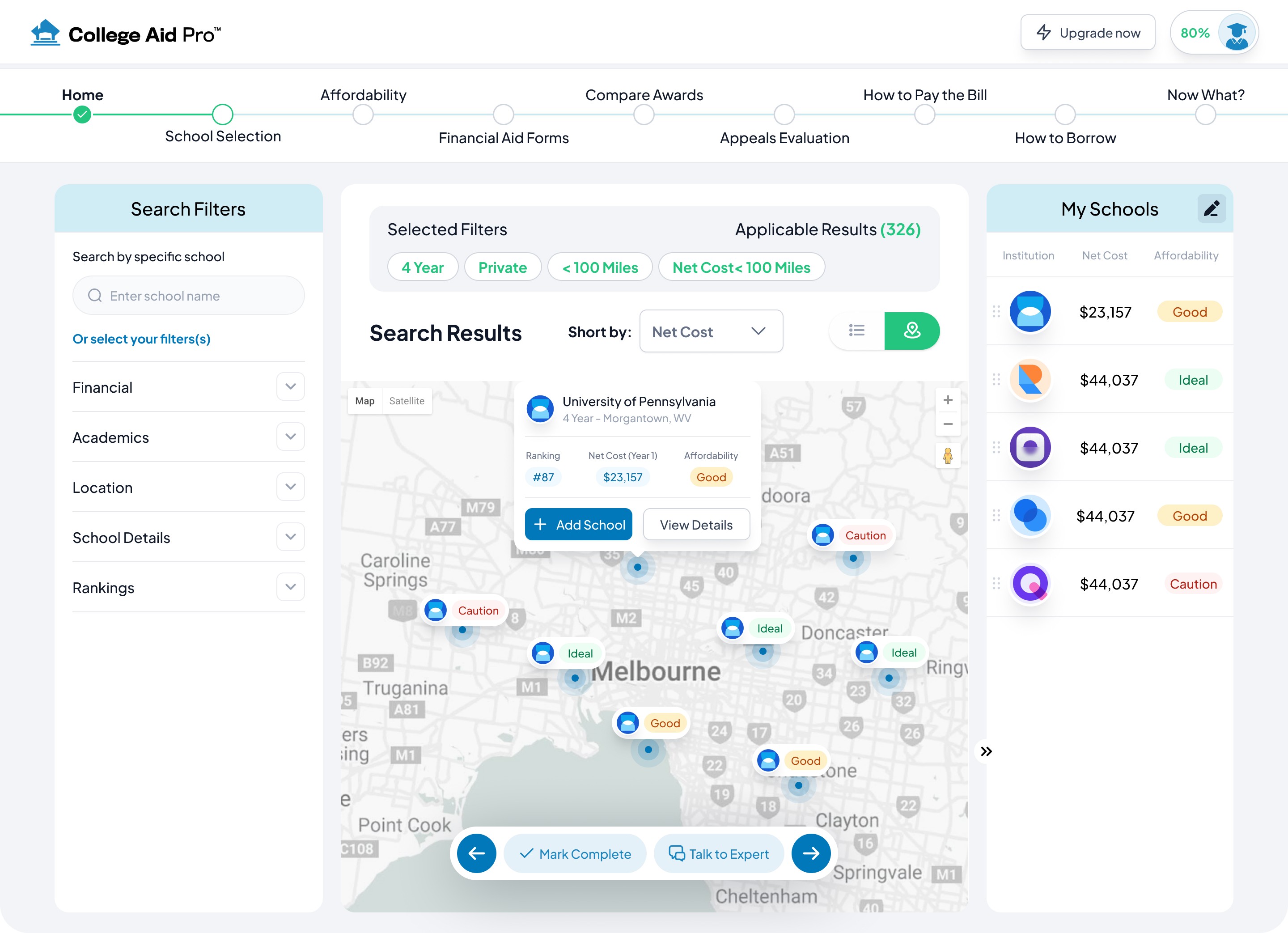The height and width of the screenshot is (933, 1288).
Task: Open the first school logo at $23,157
Action: (1030, 311)
